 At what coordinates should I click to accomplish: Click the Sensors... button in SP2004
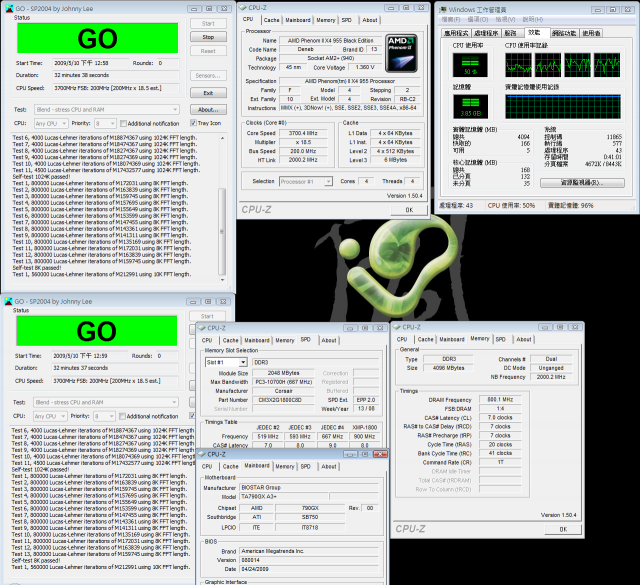(x=208, y=76)
